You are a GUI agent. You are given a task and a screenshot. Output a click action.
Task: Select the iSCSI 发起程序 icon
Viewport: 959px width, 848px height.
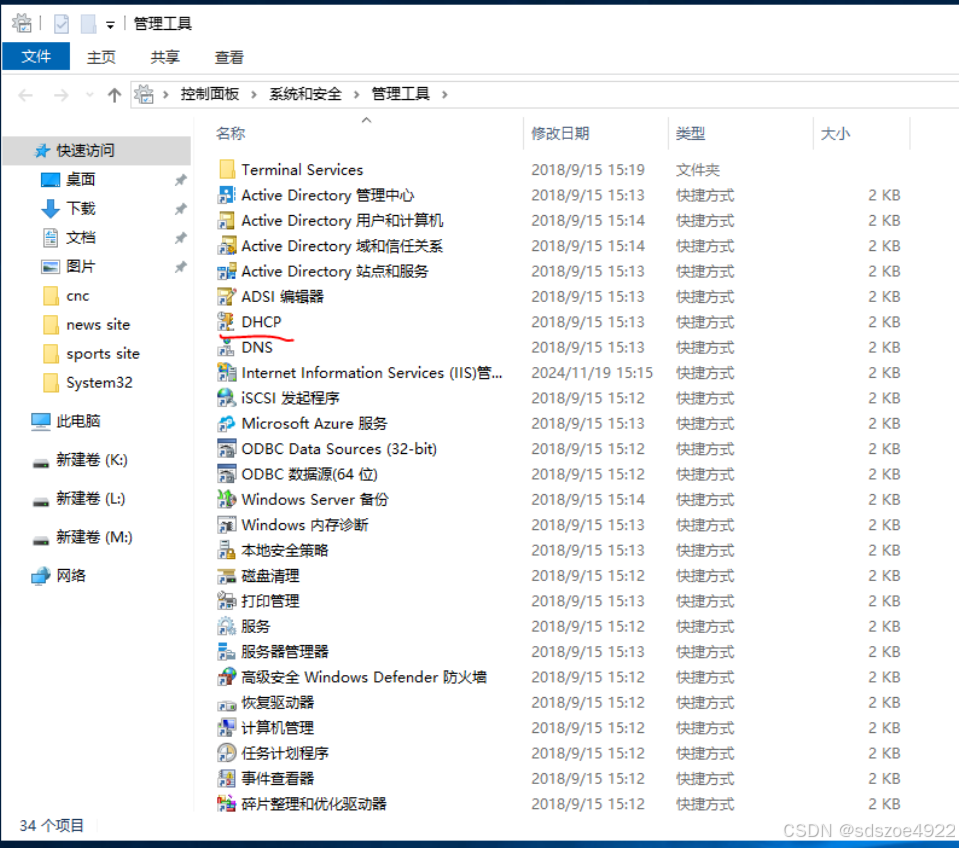point(226,398)
